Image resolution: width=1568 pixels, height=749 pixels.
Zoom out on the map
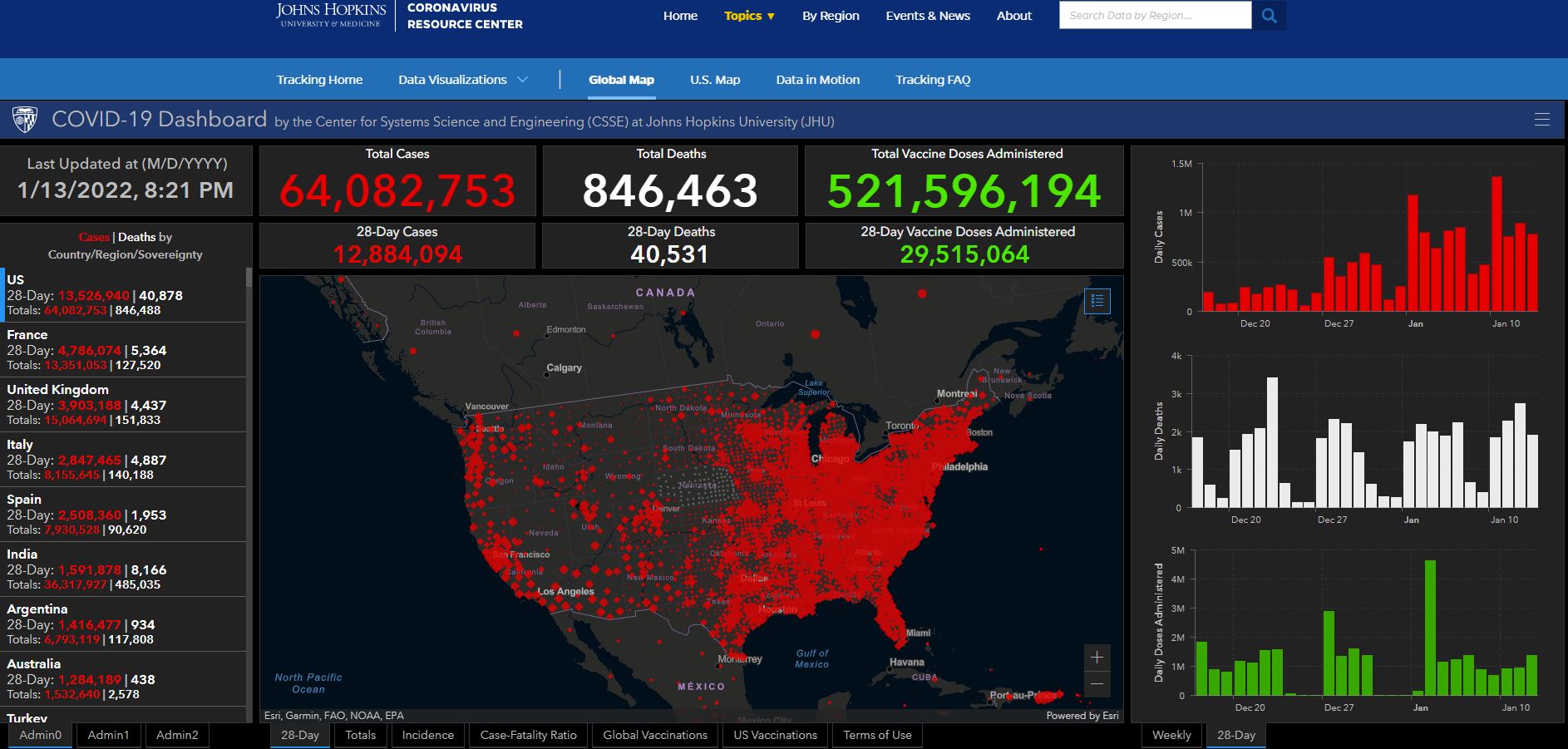point(1097,683)
